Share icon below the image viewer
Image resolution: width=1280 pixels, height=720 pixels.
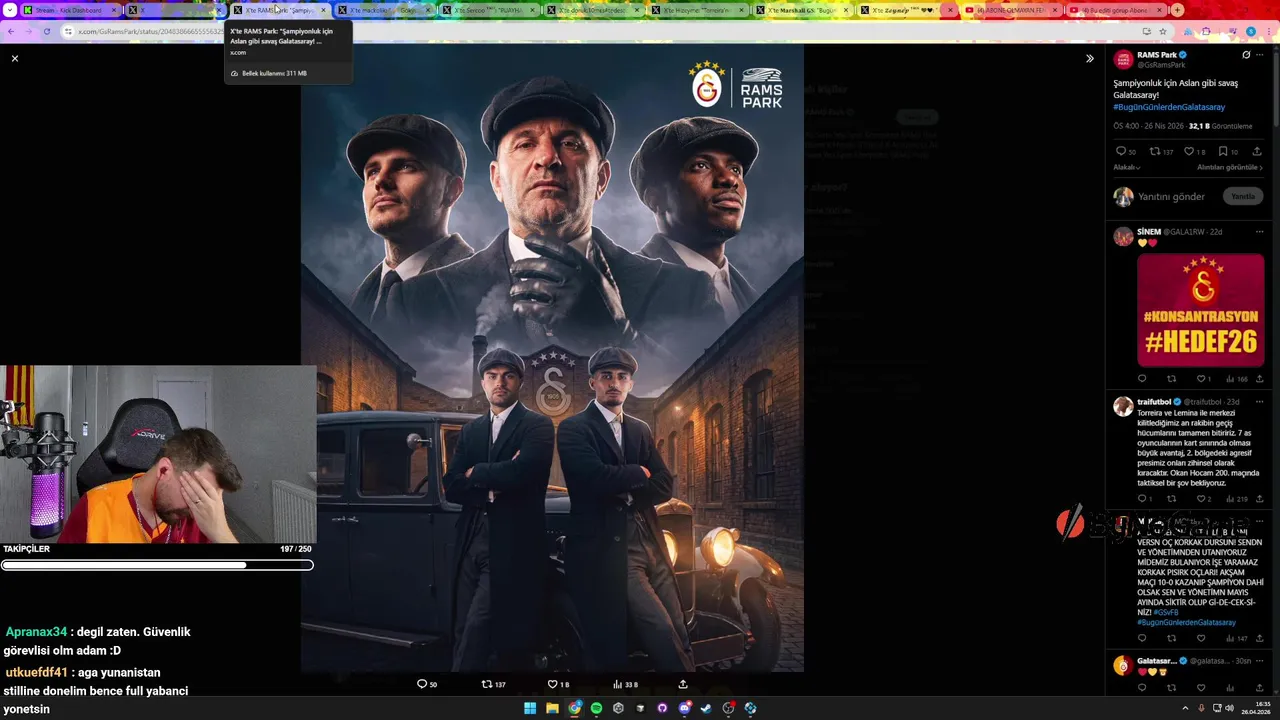tap(683, 684)
